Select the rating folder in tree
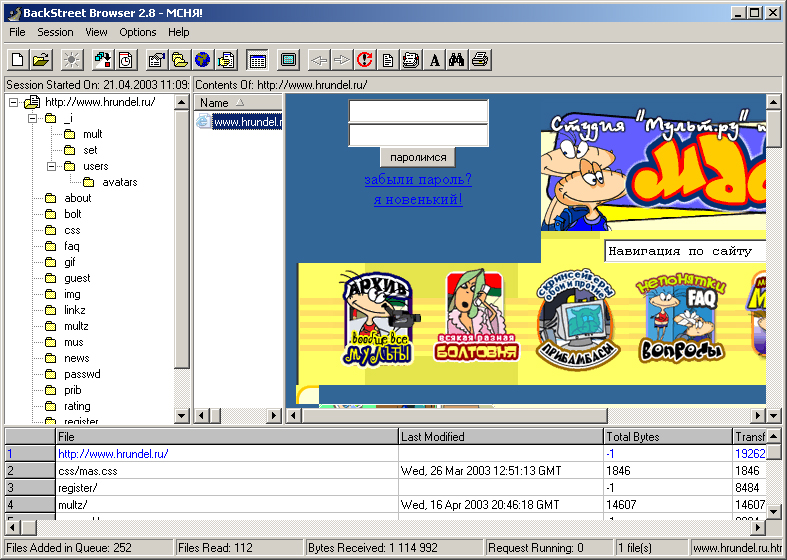Image resolution: width=787 pixels, height=560 pixels. [77, 406]
